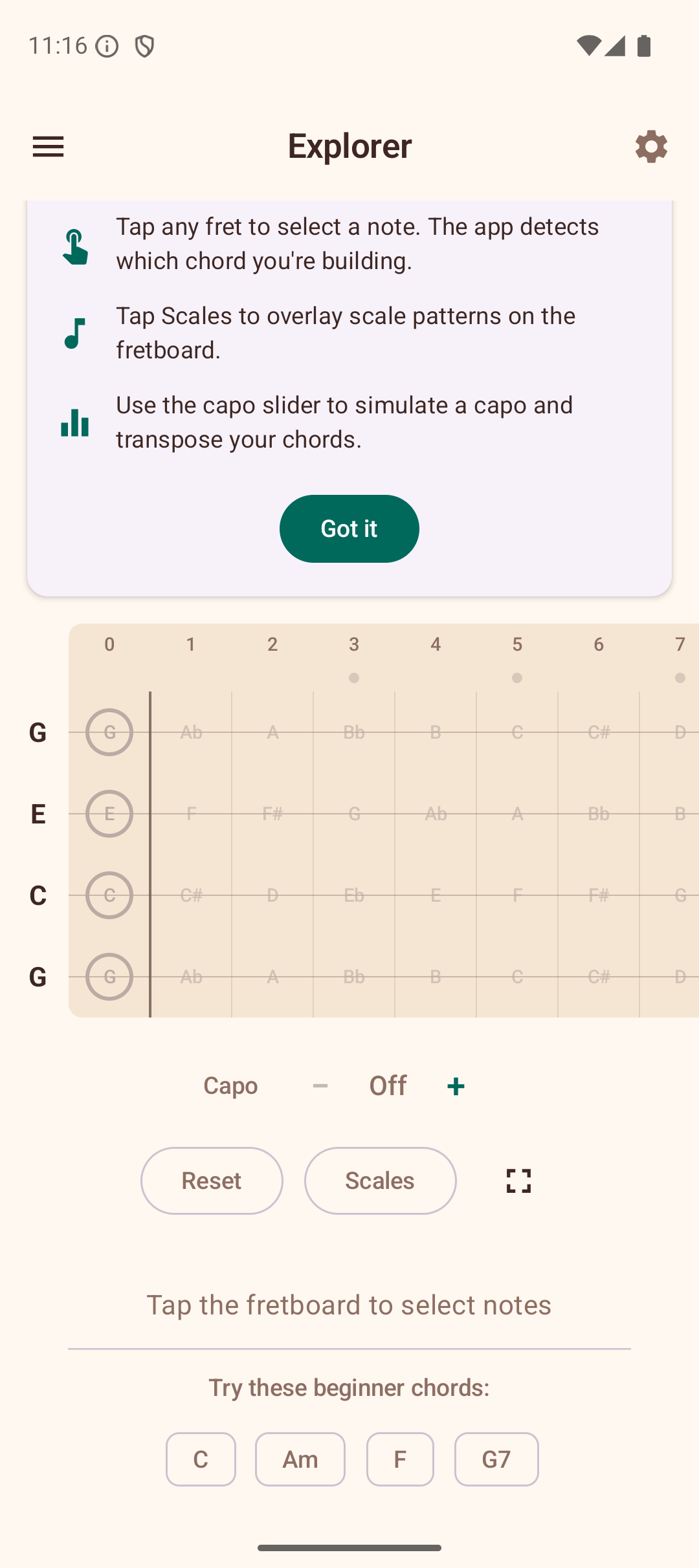This screenshot has height=1568, width=699.
Task: Click the fingertip tap tutorial icon
Action: tap(74, 248)
